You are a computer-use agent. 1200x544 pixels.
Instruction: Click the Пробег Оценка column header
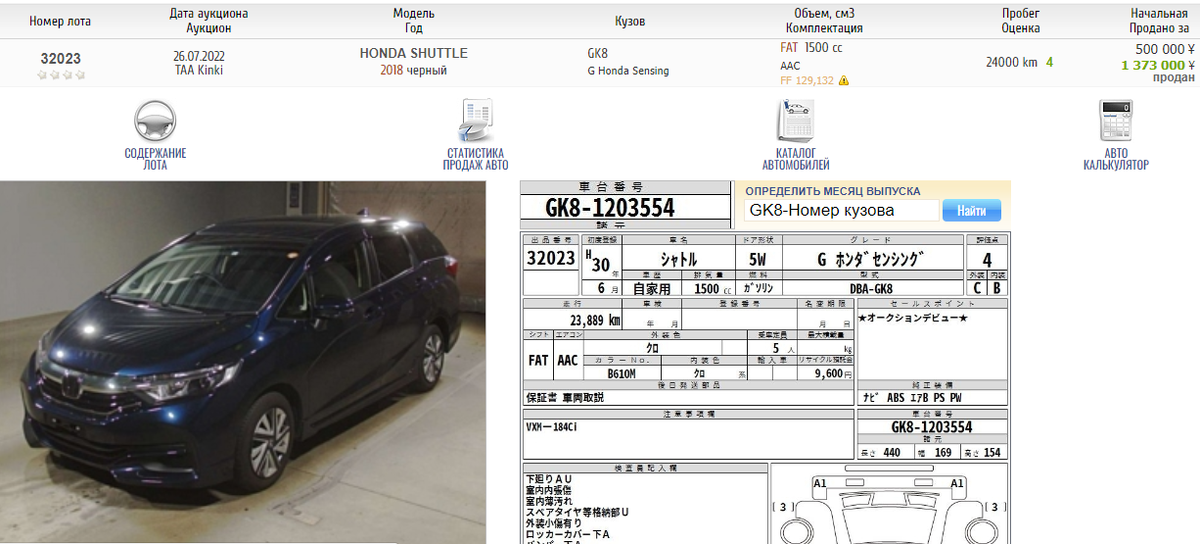tap(1021, 21)
